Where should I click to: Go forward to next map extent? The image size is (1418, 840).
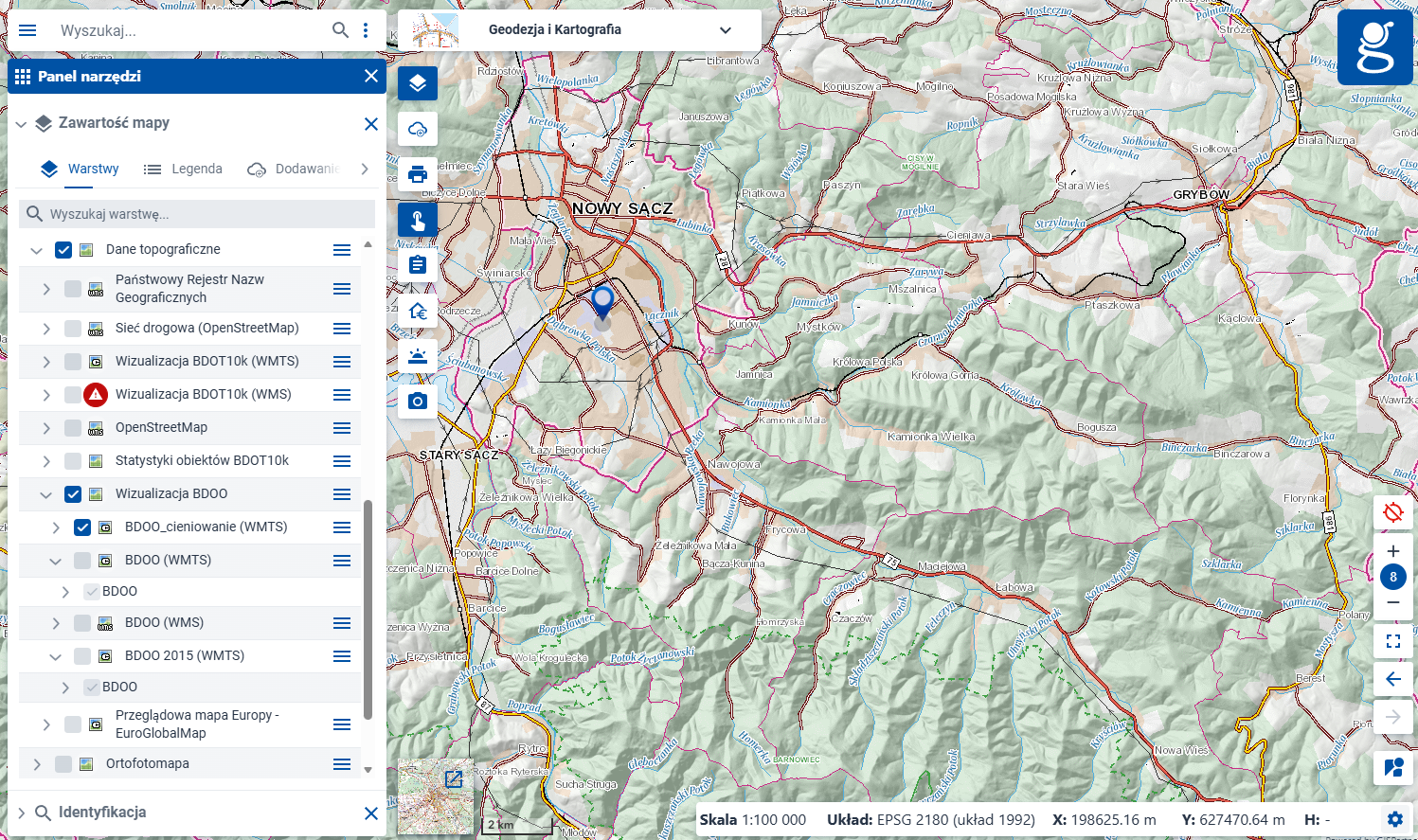(1393, 717)
